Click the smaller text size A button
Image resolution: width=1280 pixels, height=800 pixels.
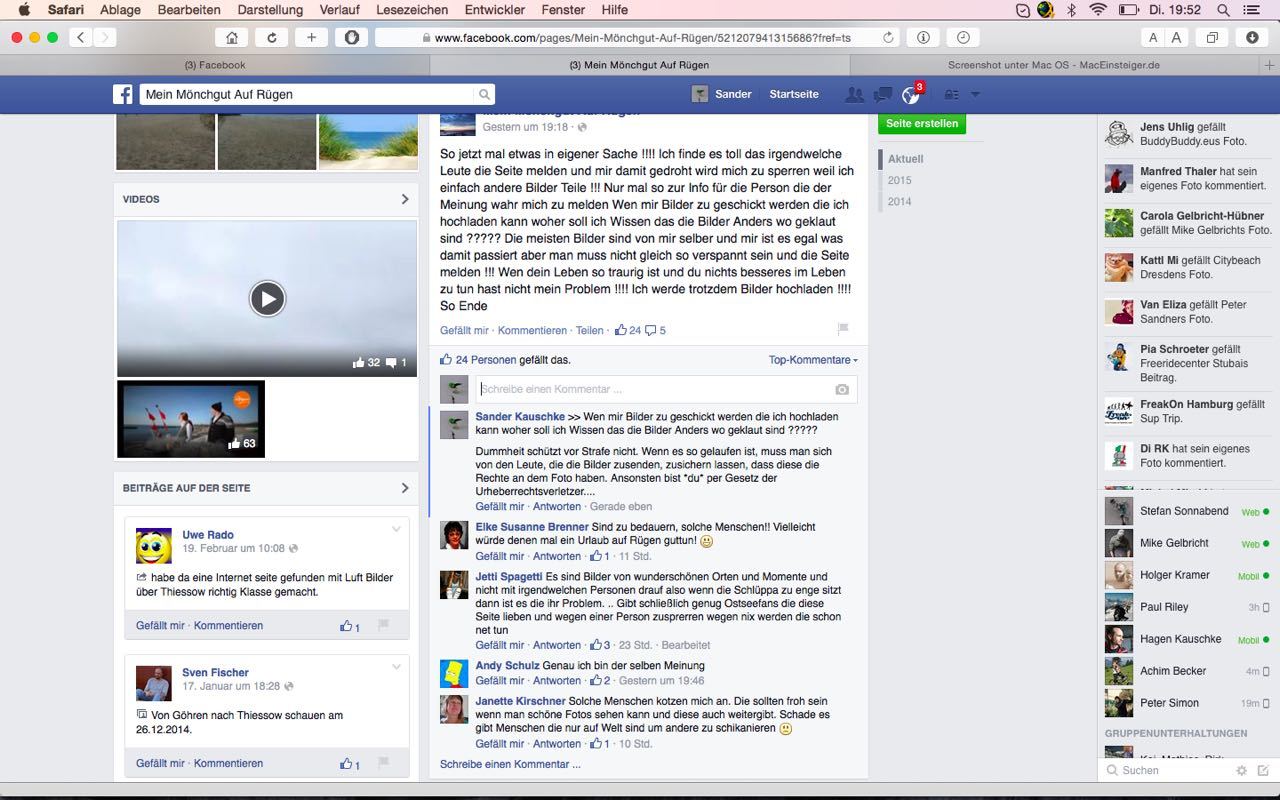(x=1153, y=37)
